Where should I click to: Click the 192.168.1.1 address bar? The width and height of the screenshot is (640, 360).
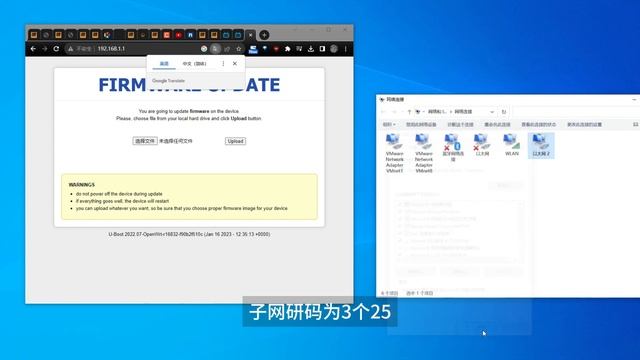tap(155, 49)
